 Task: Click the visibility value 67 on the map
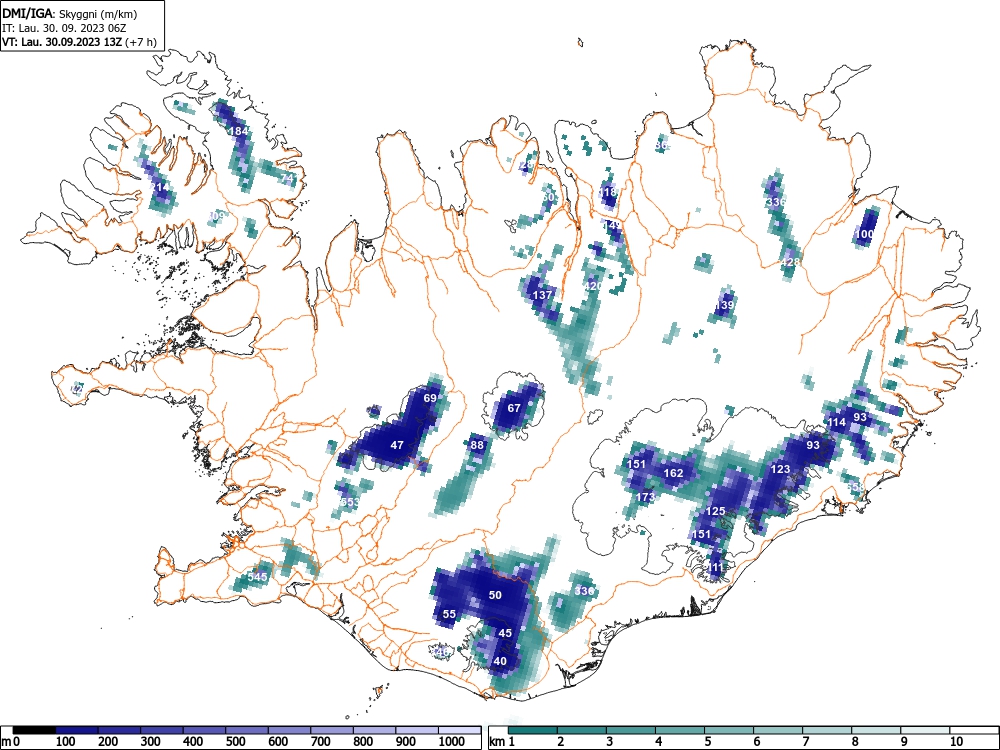click(x=514, y=408)
